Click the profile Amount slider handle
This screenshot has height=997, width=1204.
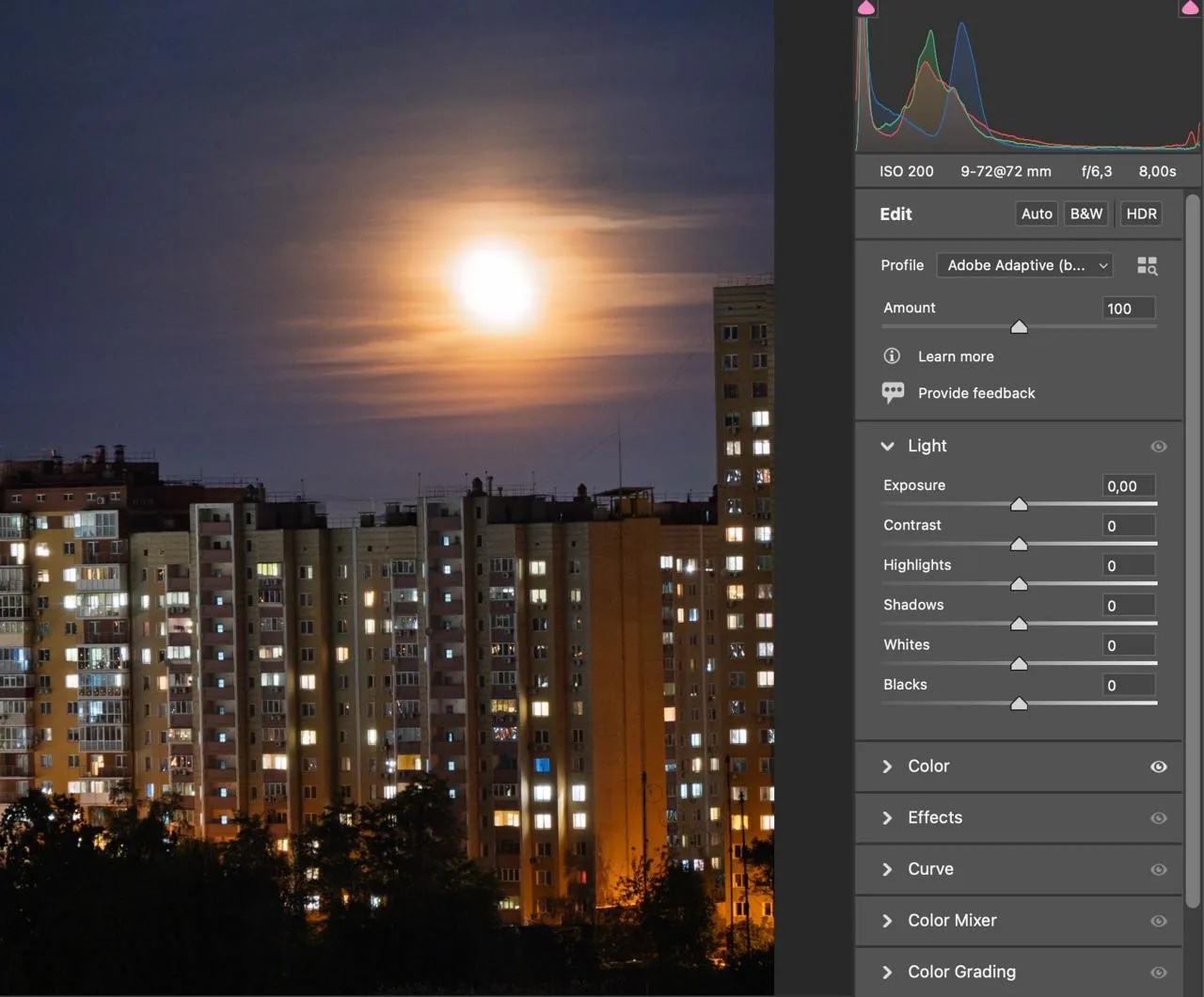tap(1019, 326)
